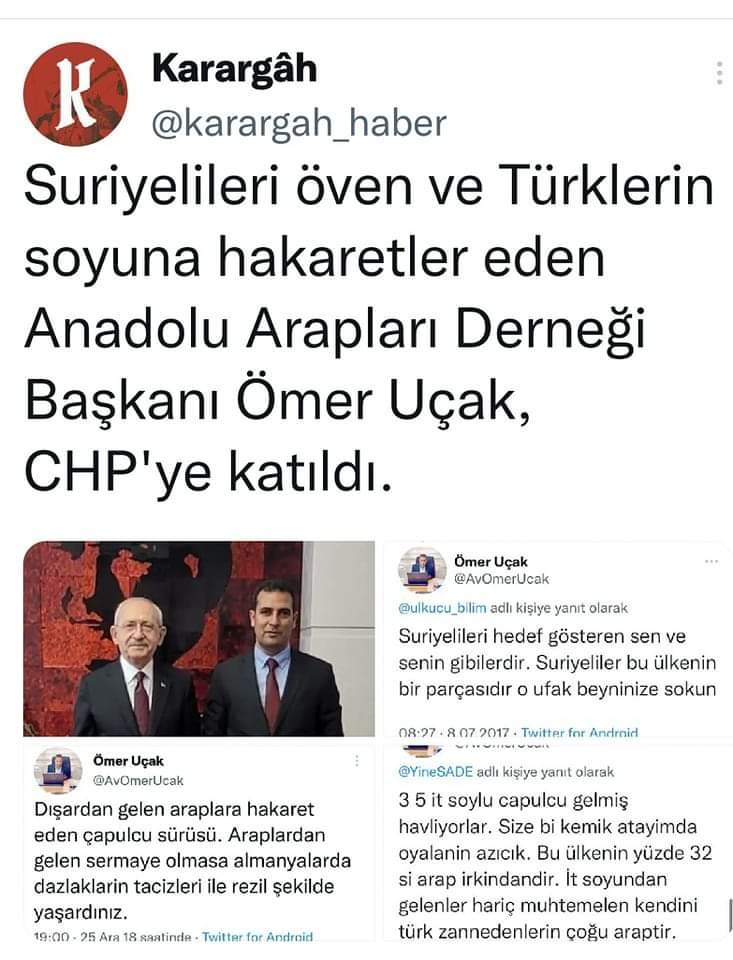The width and height of the screenshot is (733, 960).
Task: Open @AvOmerUcak handle in top-right tweet
Action: 502,579
